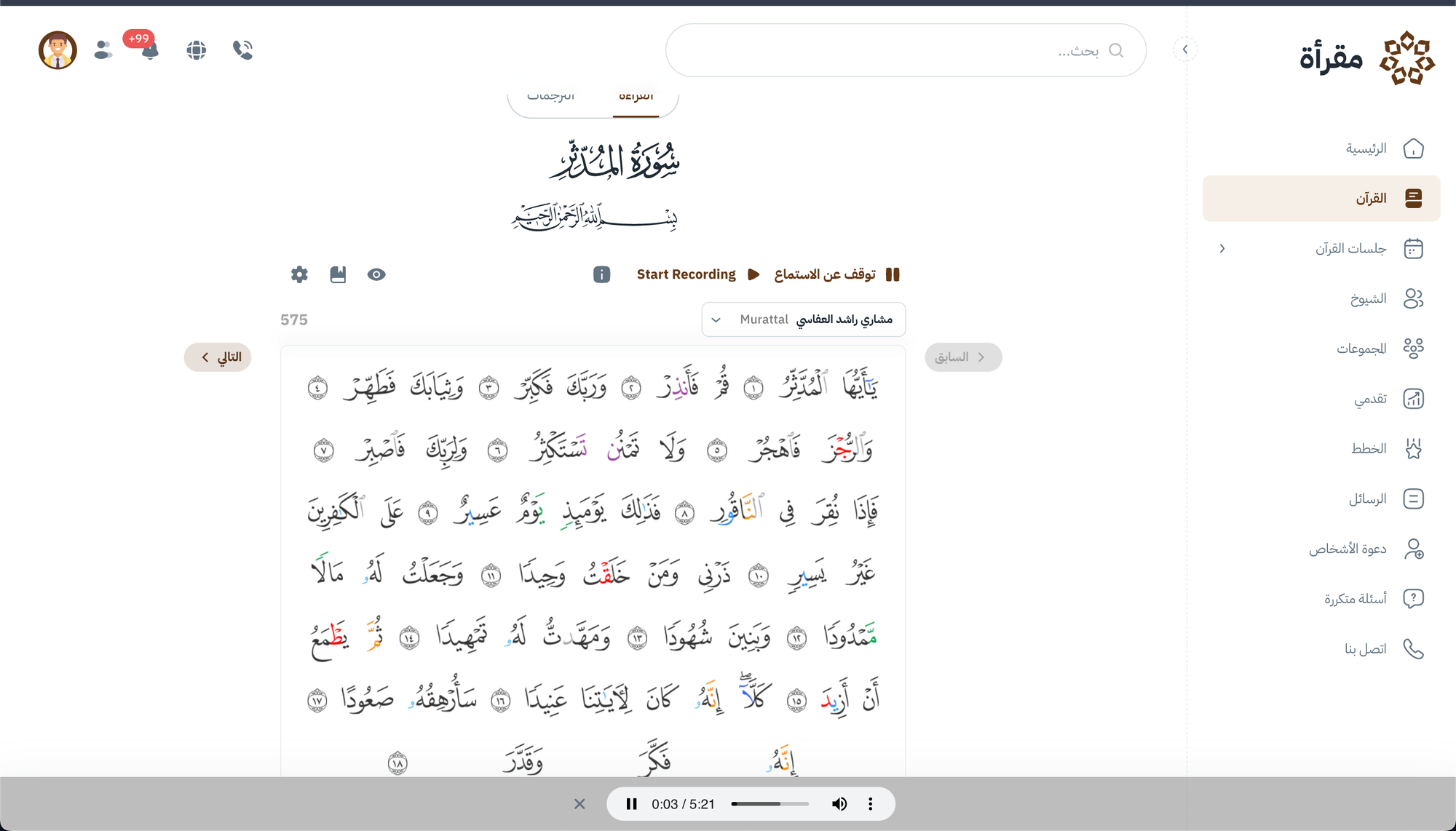Click the bookmark save icon

coord(338,274)
